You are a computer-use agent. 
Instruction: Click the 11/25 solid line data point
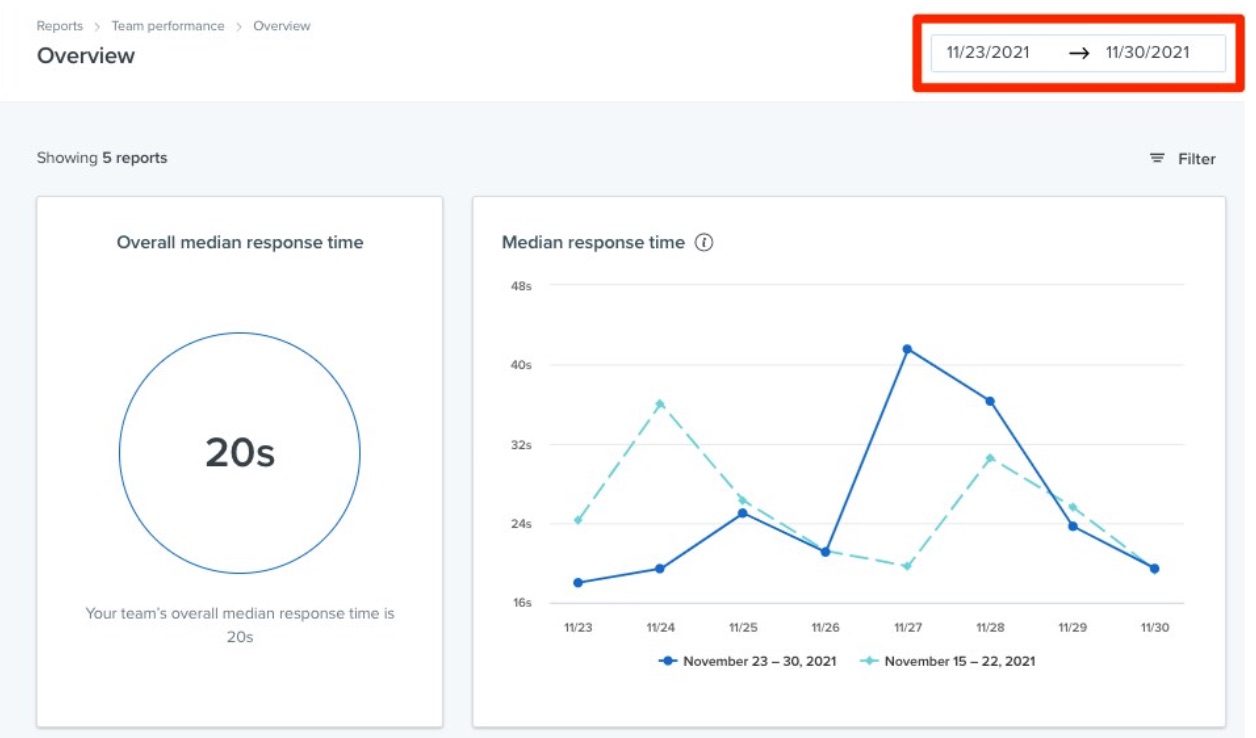pos(743,513)
